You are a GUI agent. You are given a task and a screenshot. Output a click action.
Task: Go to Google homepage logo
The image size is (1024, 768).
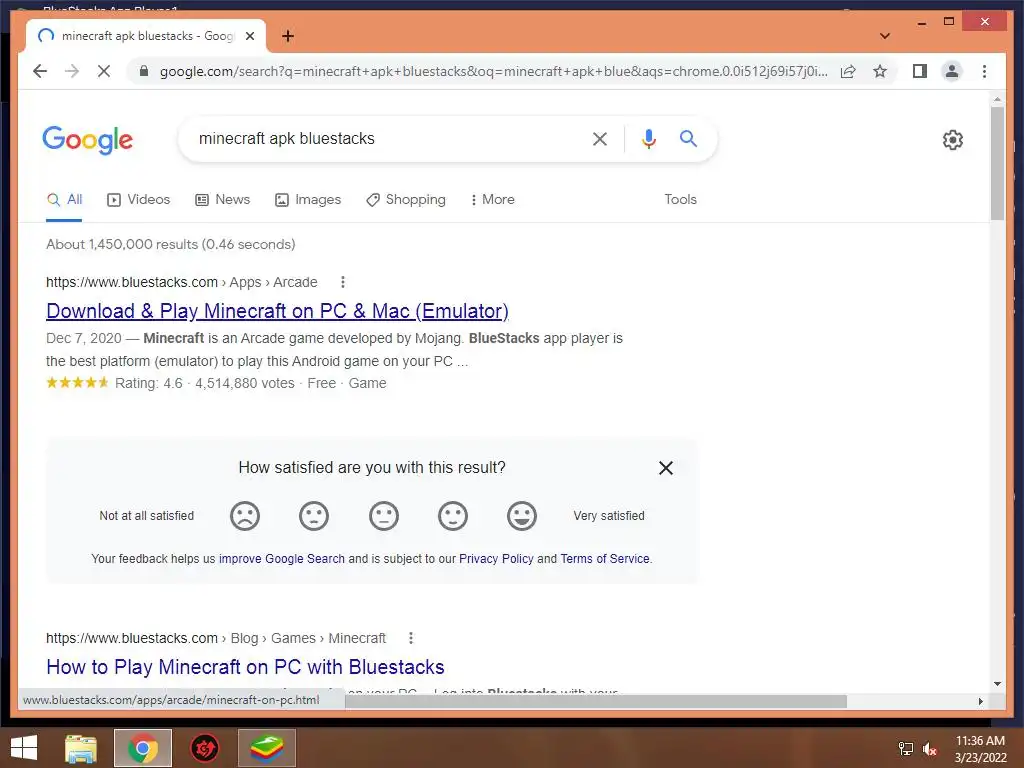(88, 140)
